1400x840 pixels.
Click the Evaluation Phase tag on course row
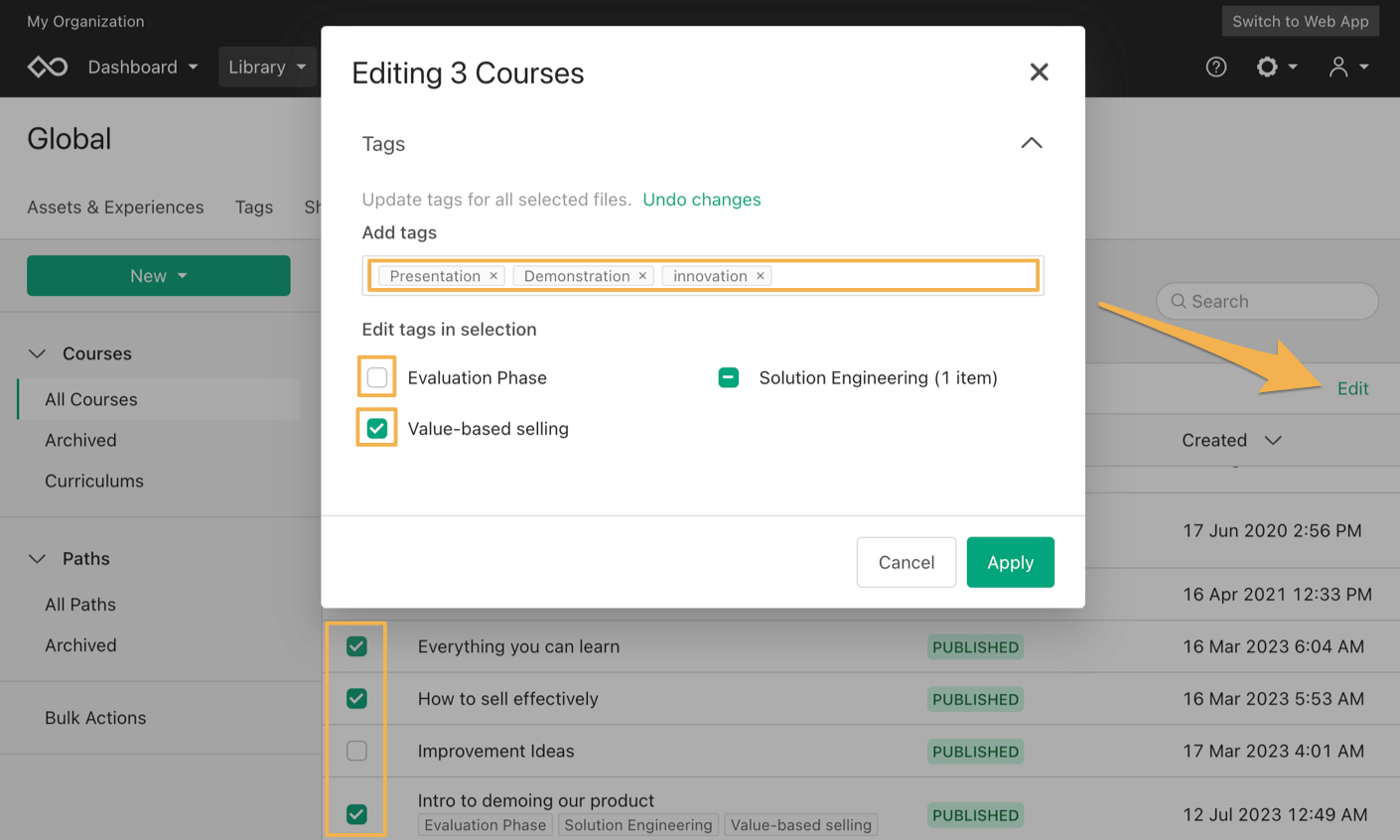485,825
